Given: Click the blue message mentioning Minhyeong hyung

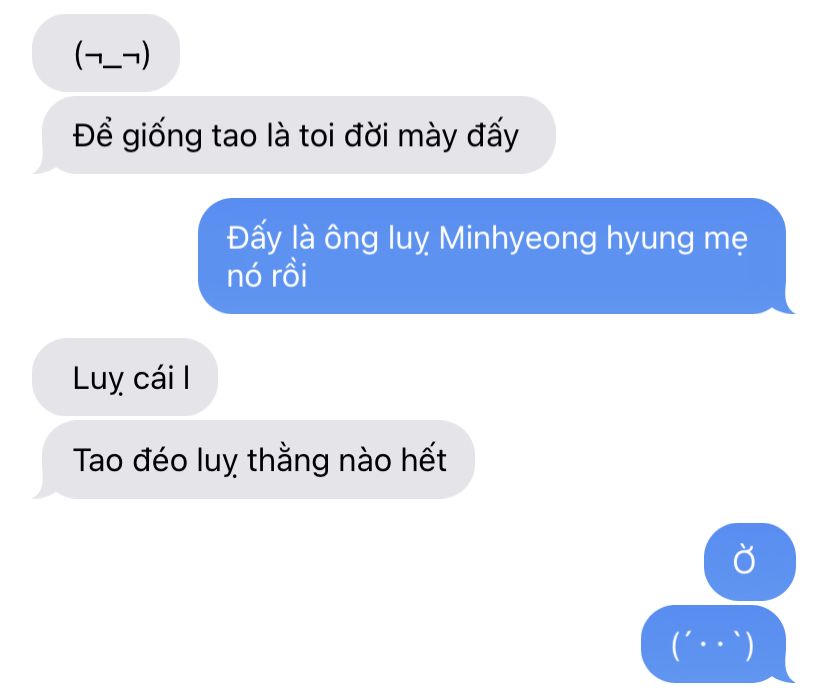Looking at the screenshot, I should click(496, 256).
